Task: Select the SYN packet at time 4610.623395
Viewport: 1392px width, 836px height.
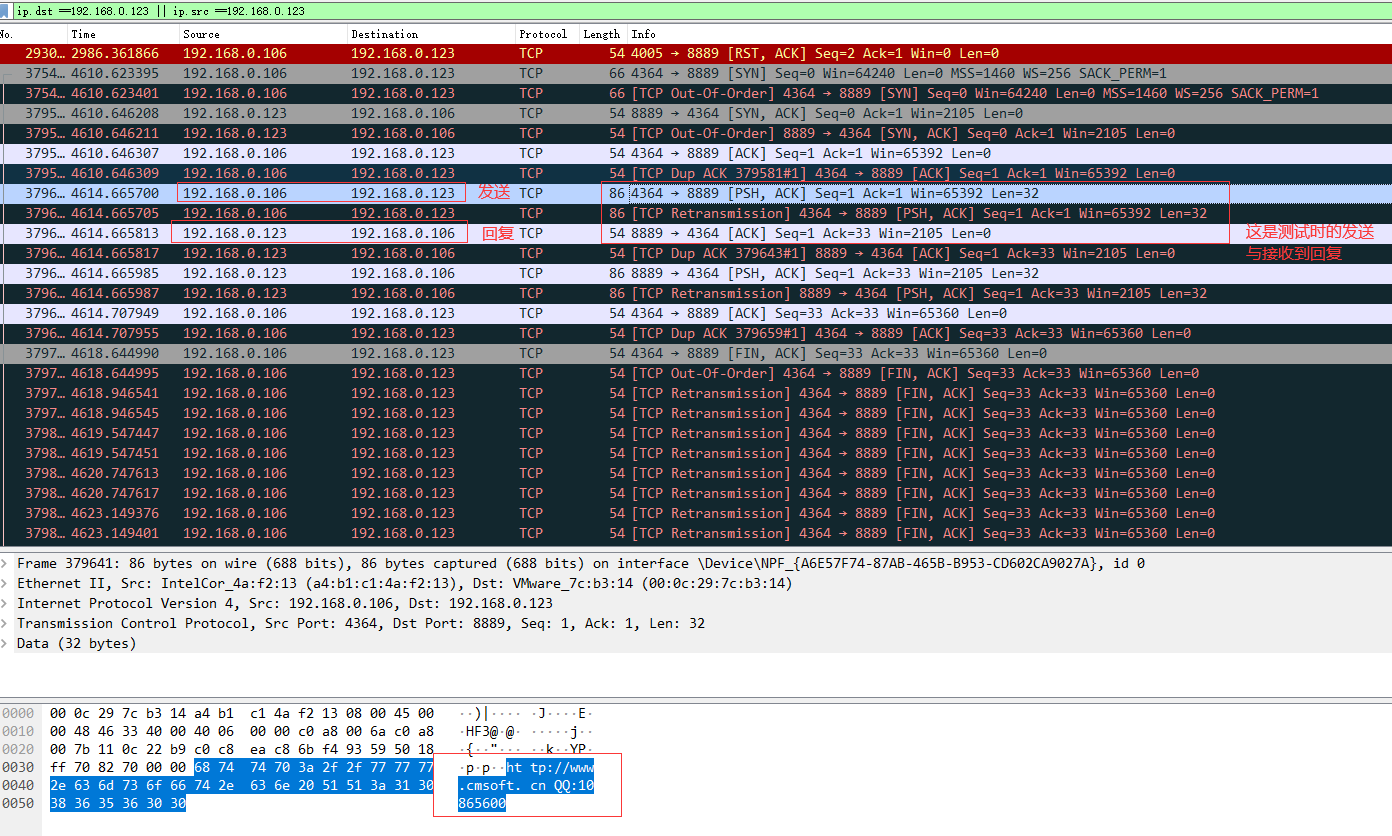Action: [x=696, y=73]
